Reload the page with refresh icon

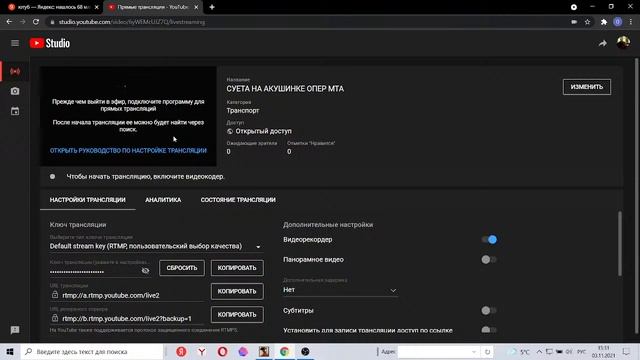[x=36, y=22]
